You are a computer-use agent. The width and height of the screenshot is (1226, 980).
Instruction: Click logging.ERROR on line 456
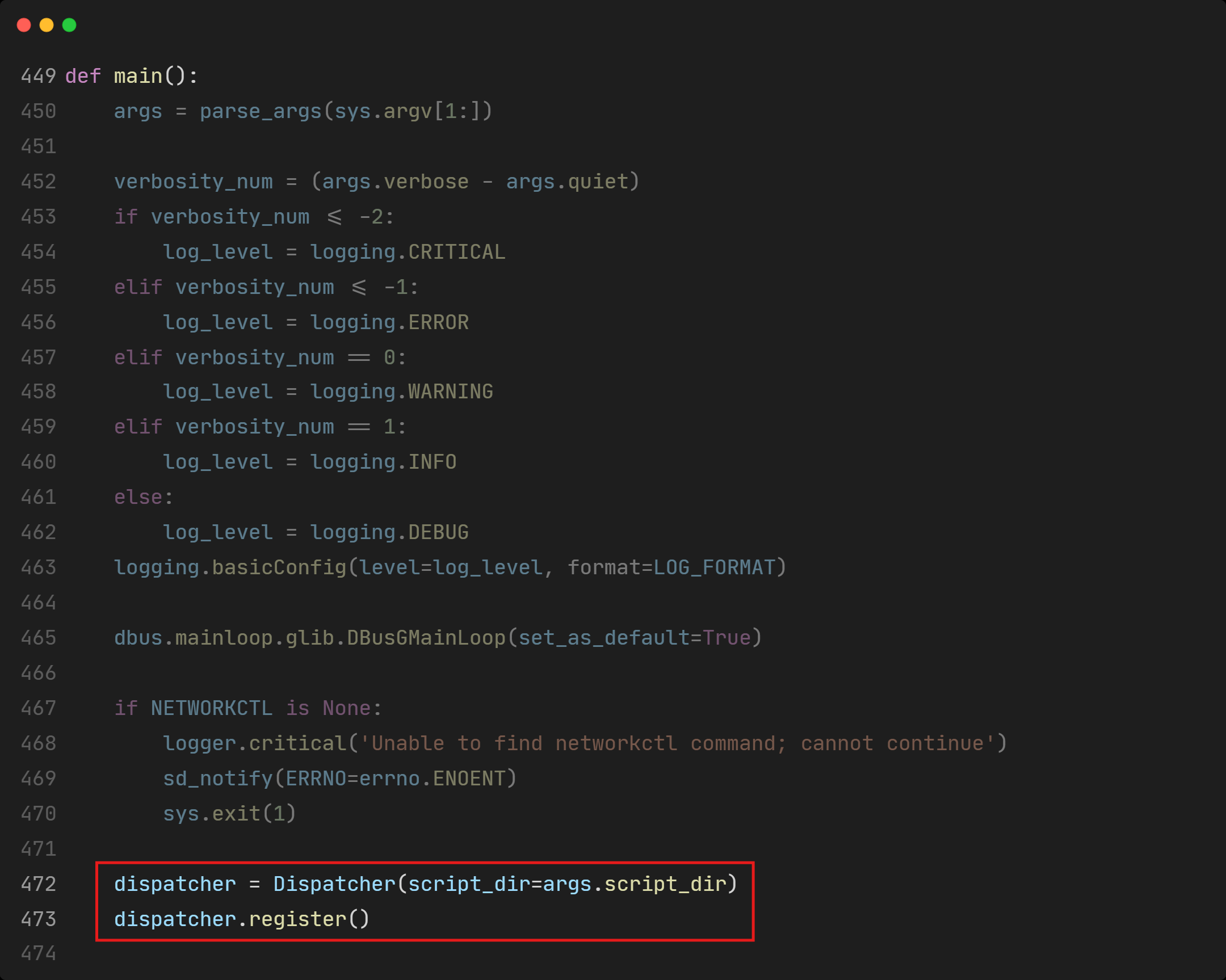tap(389, 322)
